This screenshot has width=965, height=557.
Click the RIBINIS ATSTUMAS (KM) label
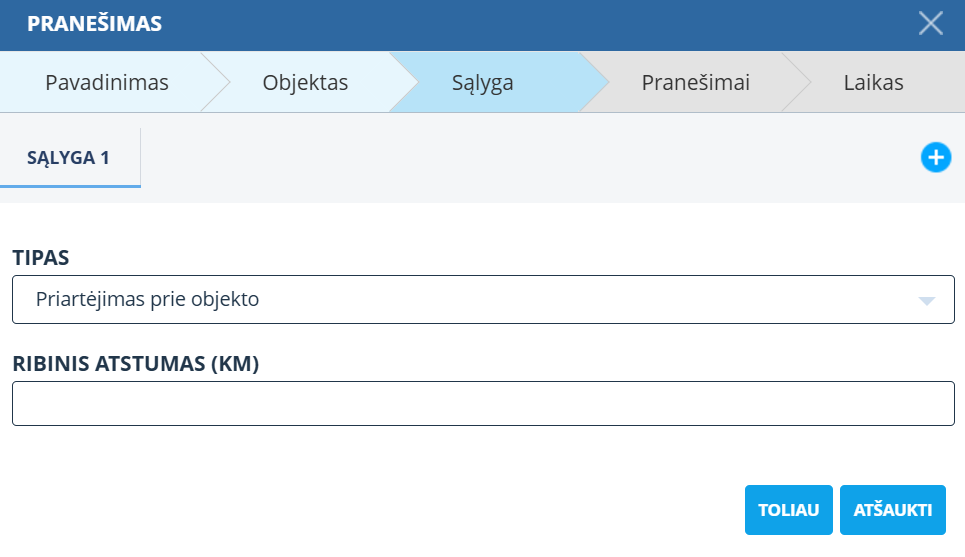click(x=135, y=364)
